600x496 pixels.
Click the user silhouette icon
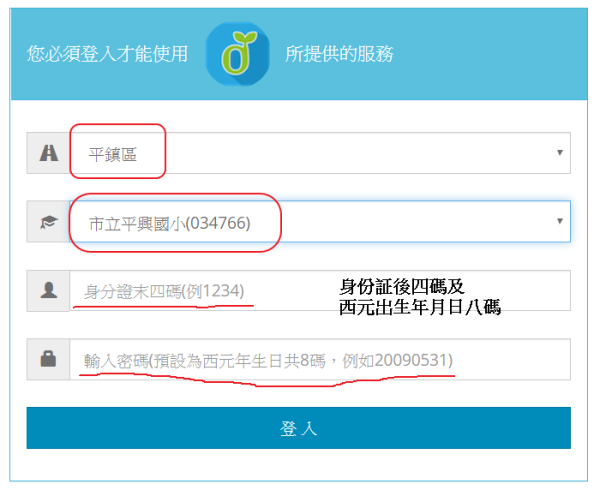click(x=48, y=291)
